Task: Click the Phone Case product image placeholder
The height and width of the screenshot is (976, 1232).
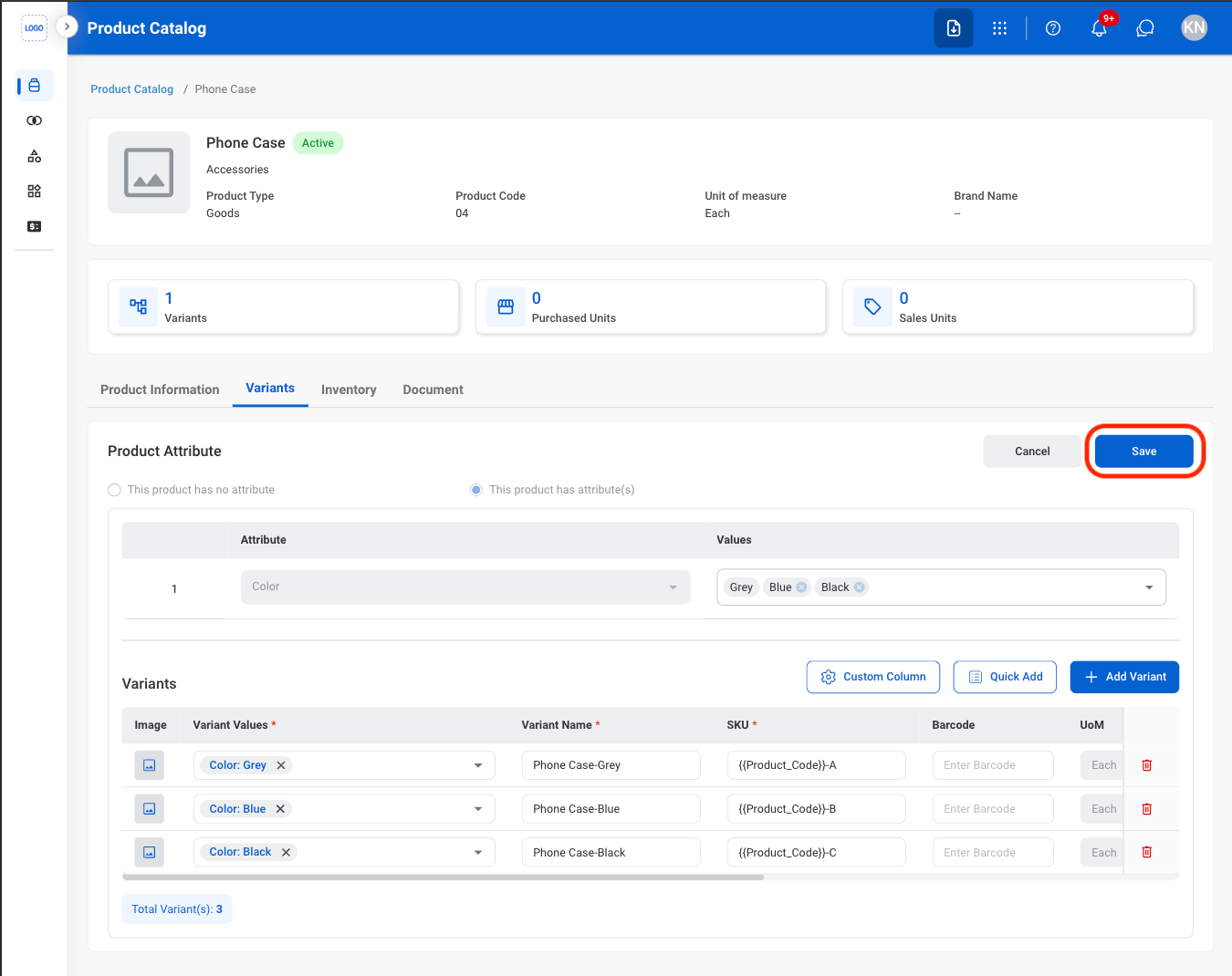Action: click(x=149, y=172)
